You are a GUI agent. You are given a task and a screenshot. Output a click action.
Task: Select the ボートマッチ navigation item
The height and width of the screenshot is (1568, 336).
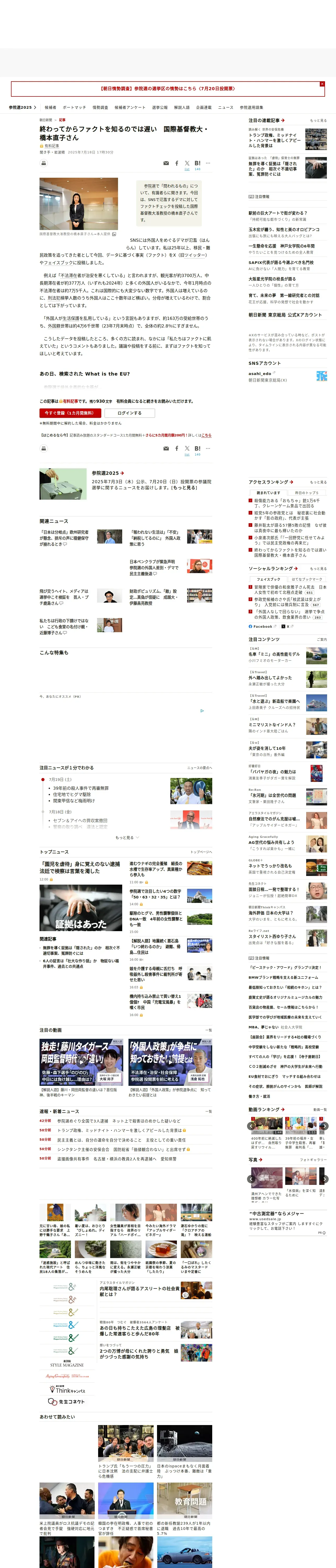(74, 108)
